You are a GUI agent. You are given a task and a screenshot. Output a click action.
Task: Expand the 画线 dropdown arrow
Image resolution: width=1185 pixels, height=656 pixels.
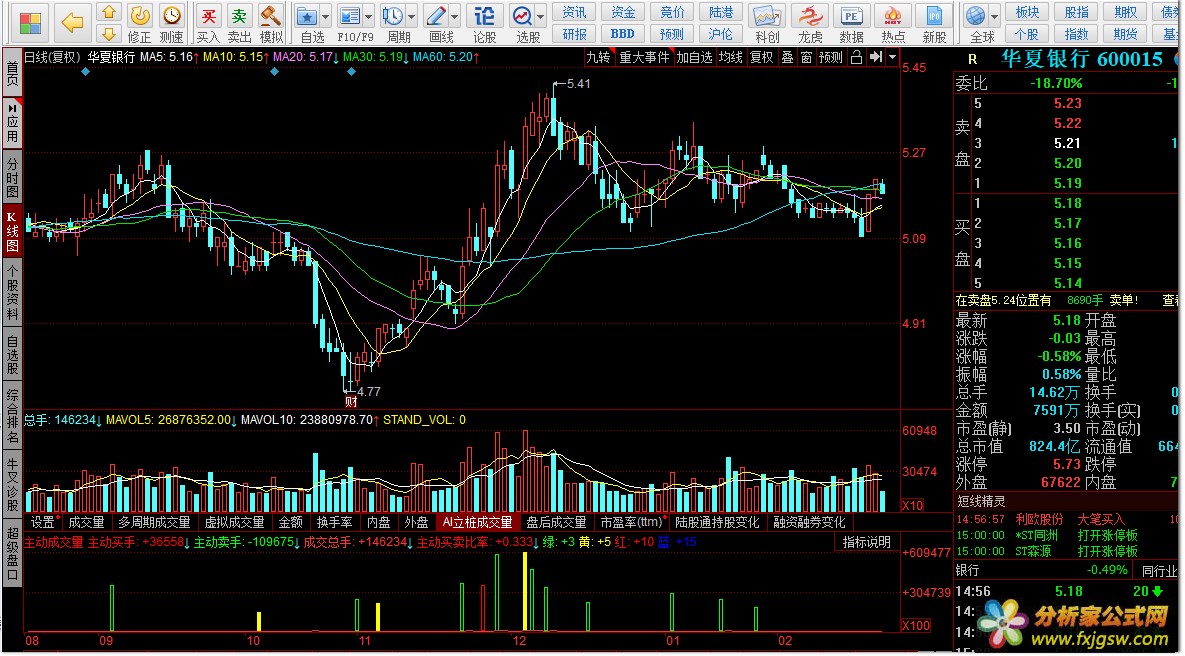[454, 16]
